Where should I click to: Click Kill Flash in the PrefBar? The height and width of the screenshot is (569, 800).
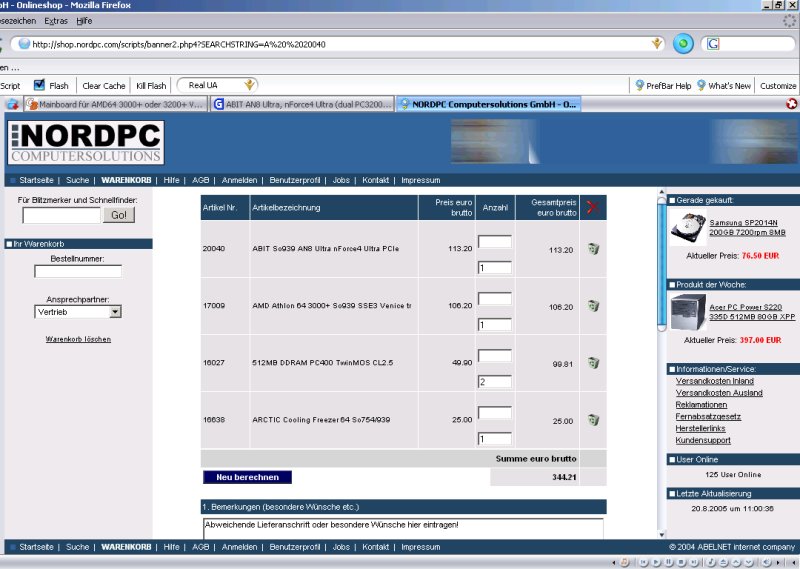pos(151,86)
